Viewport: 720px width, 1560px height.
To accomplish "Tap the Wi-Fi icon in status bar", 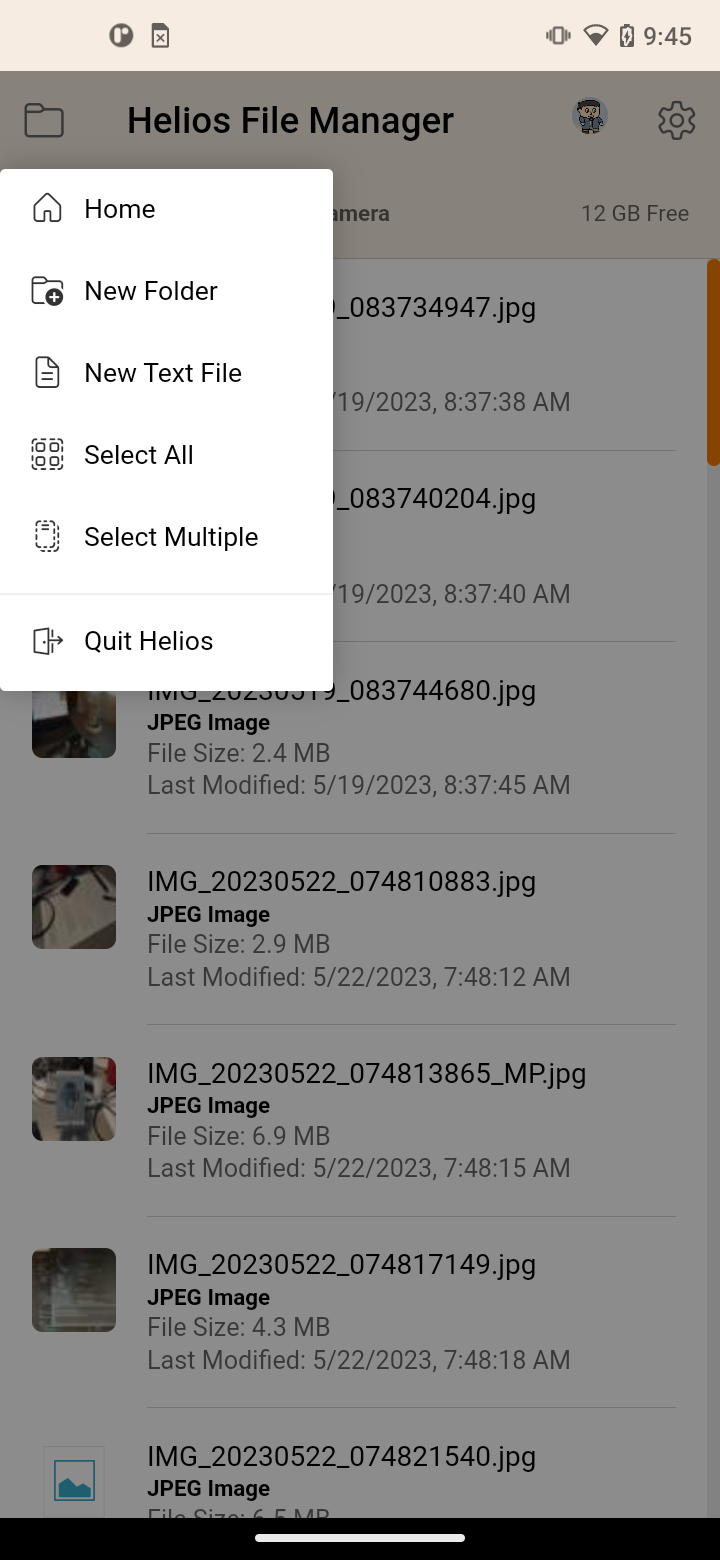I will coord(595,35).
